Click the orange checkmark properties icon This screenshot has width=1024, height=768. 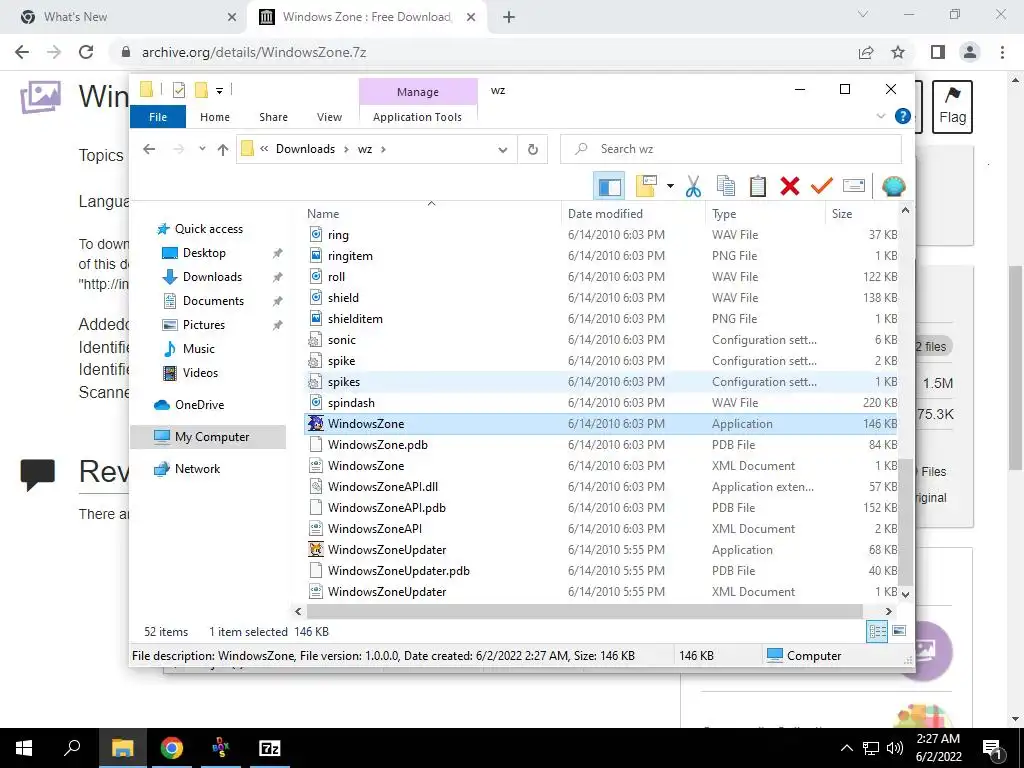(822, 186)
